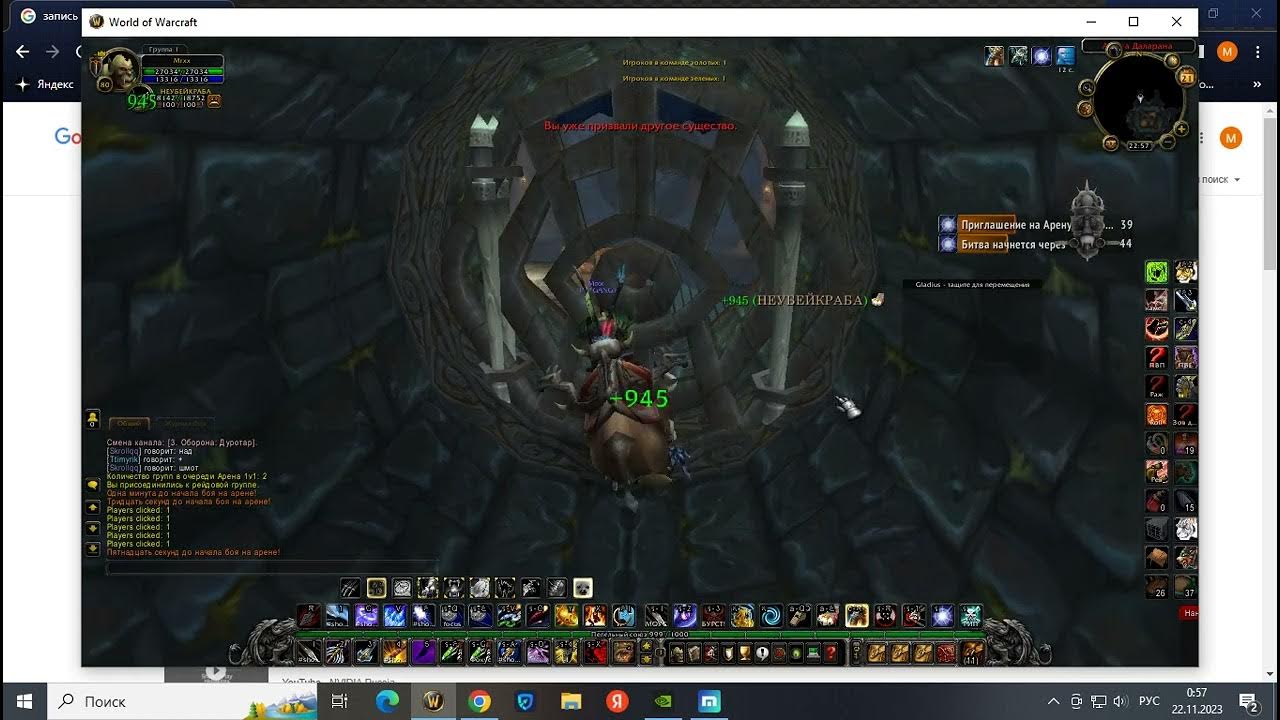Image resolution: width=1280 pixels, height=720 pixels.
Task: Open Windows taskbar search box Поиск
Action: point(182,701)
